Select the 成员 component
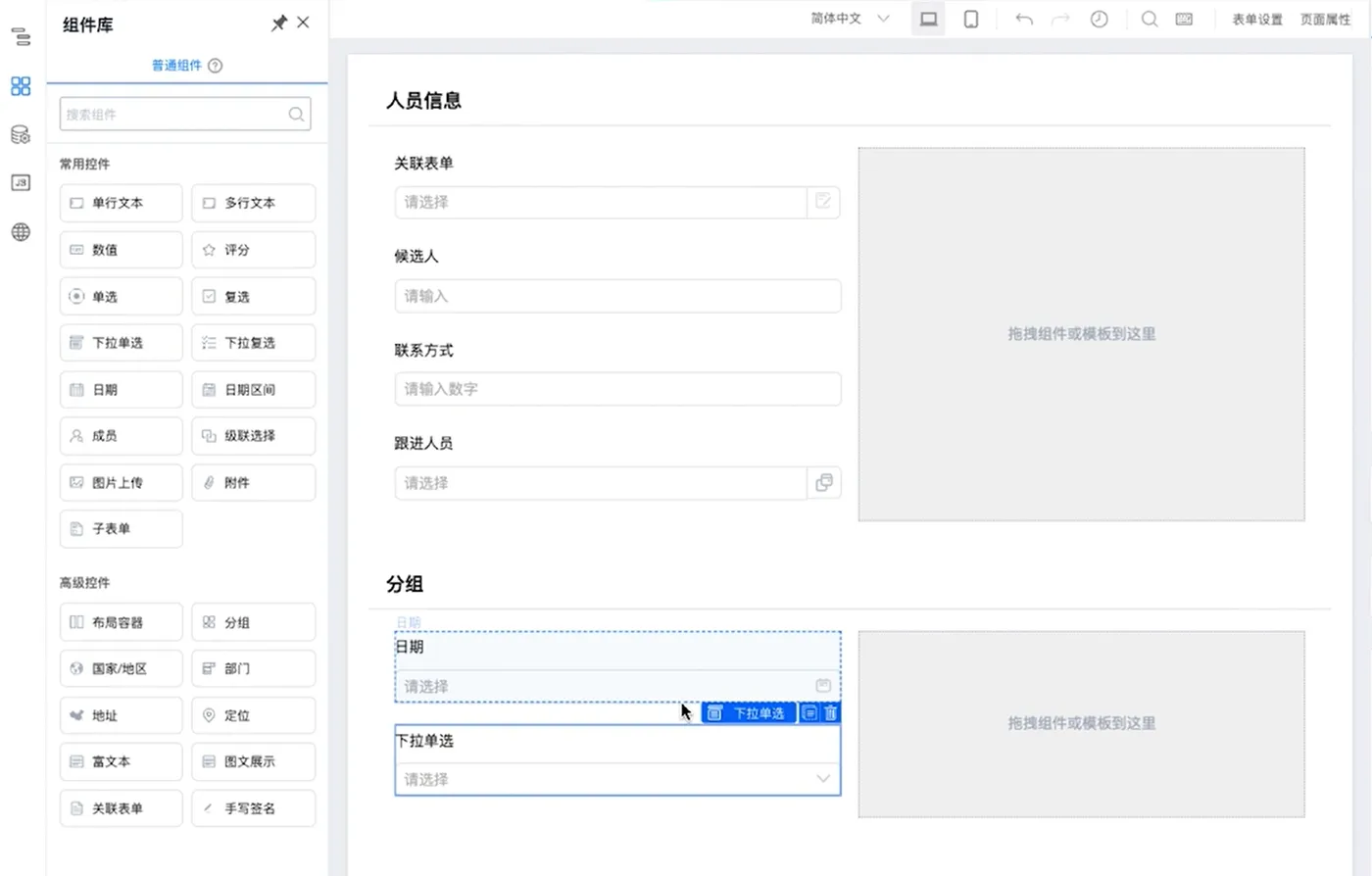1372x876 pixels. point(121,436)
